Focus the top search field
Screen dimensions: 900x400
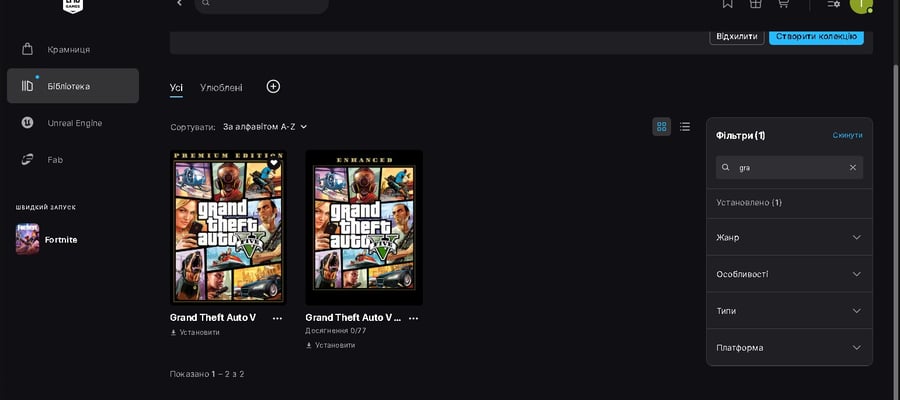(x=262, y=6)
